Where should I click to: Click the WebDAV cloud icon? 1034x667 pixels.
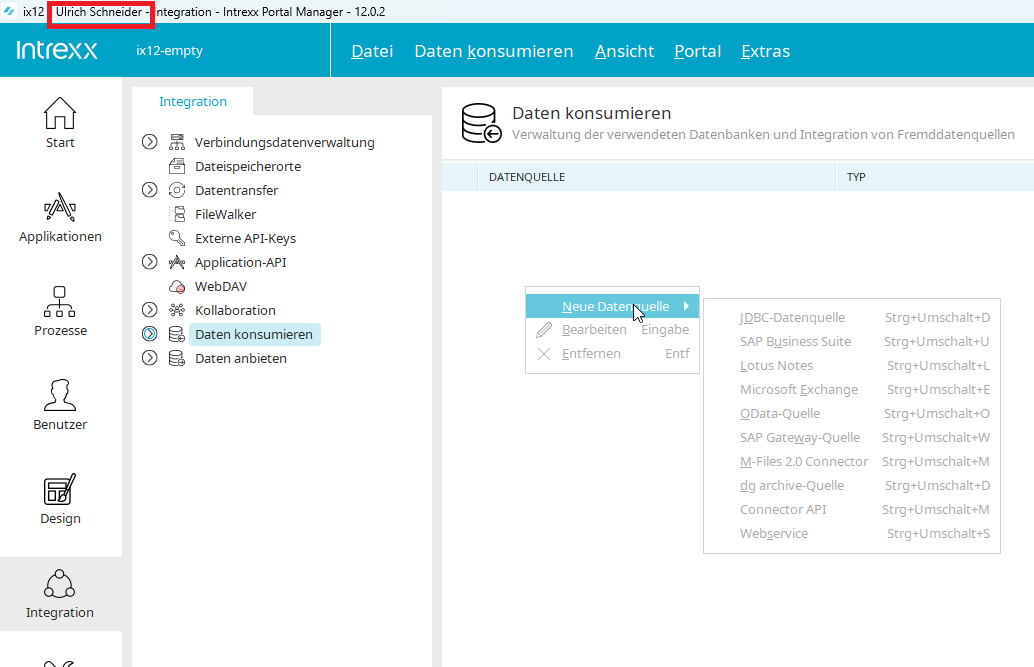point(177,286)
